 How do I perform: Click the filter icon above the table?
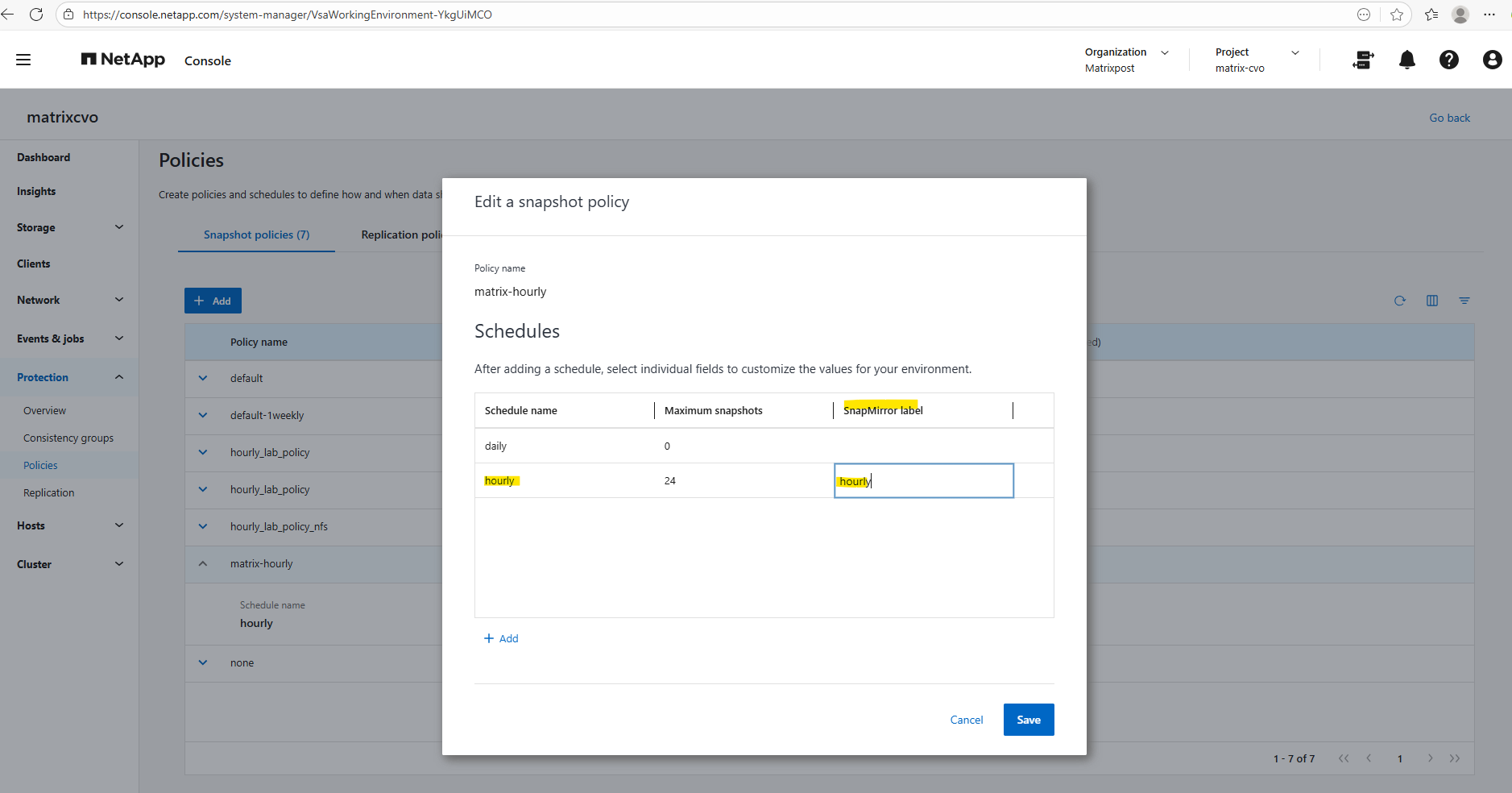[1464, 301]
